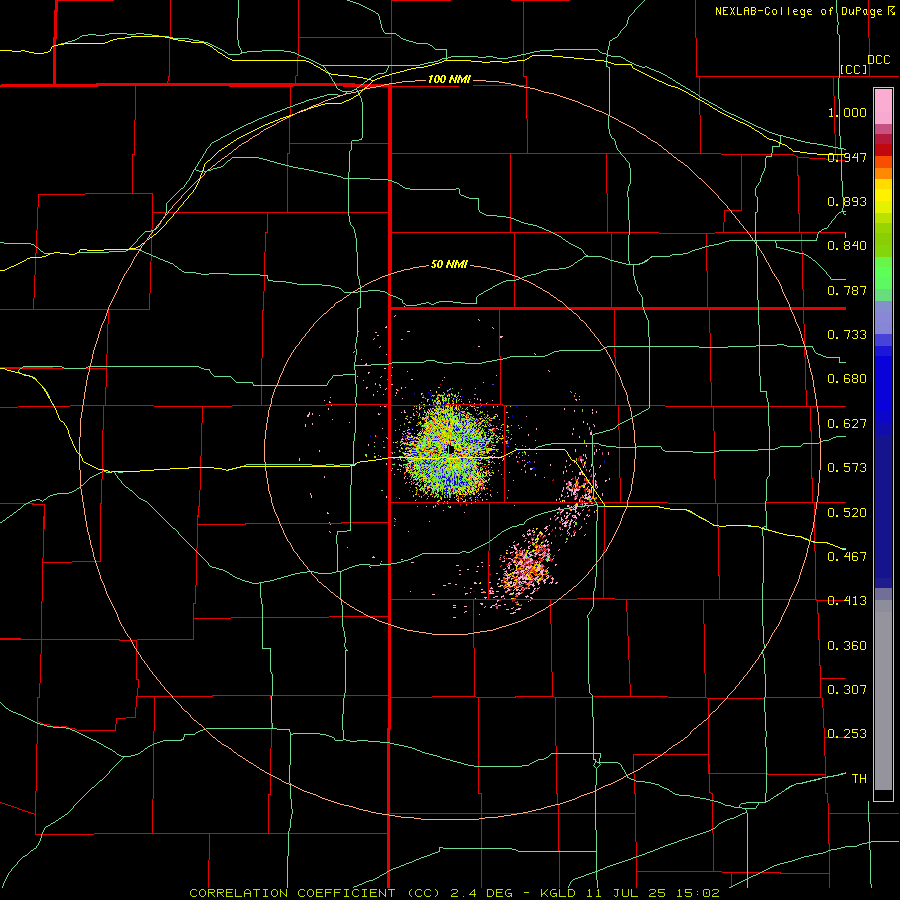Click the 0.253 scale value
This screenshot has width=900, height=900.
click(x=847, y=734)
